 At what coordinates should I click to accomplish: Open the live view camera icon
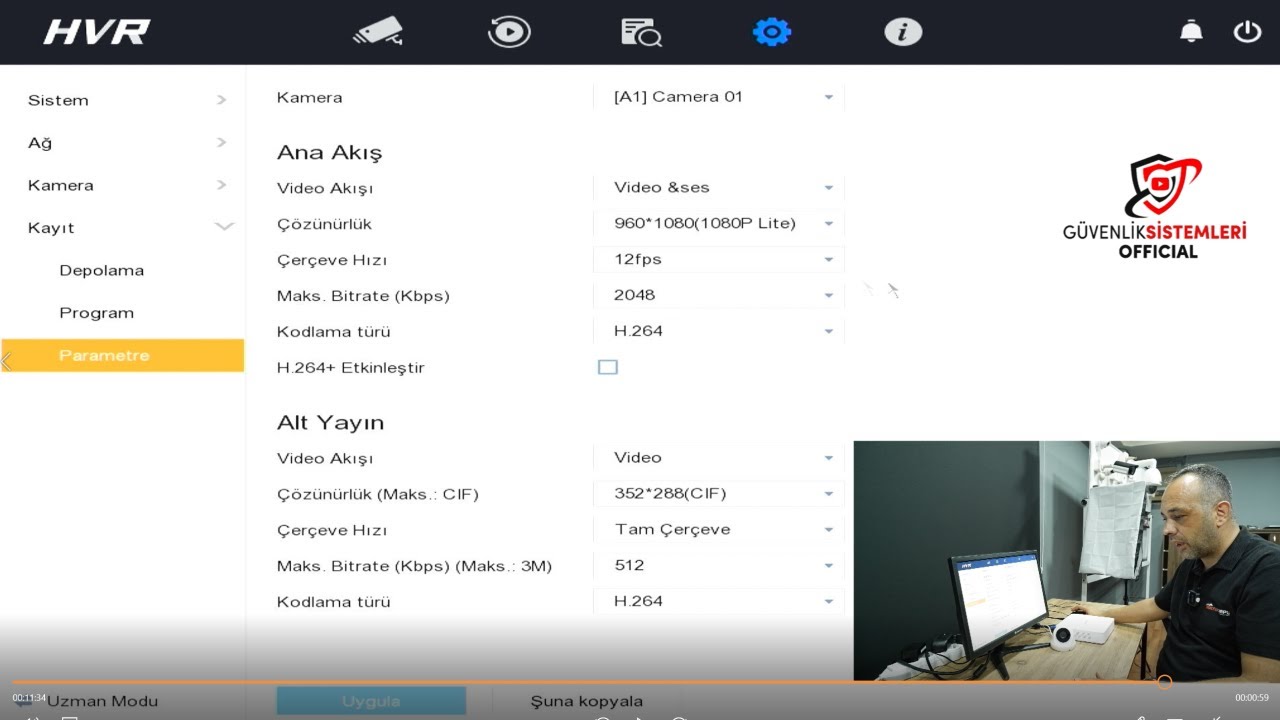pos(377,32)
